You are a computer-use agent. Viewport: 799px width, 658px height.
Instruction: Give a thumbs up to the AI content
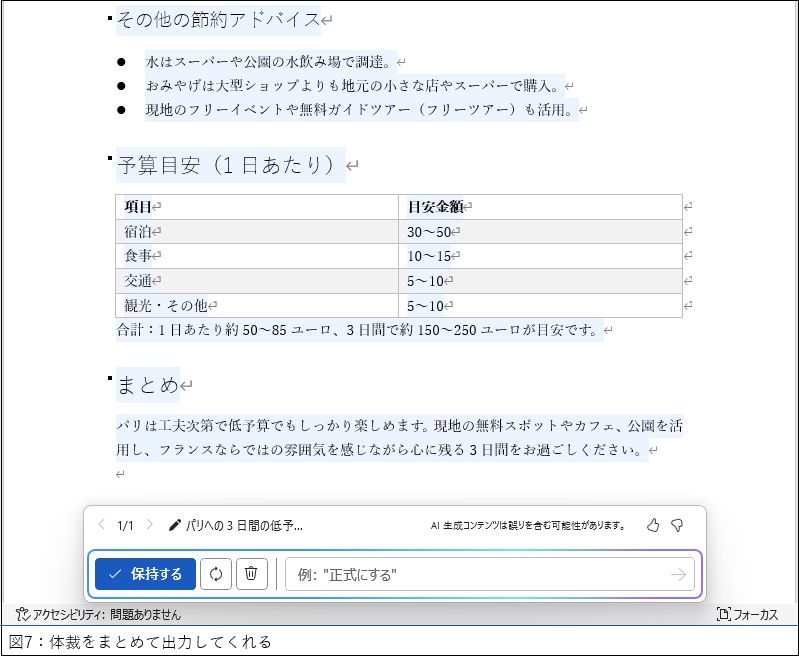coord(653,525)
